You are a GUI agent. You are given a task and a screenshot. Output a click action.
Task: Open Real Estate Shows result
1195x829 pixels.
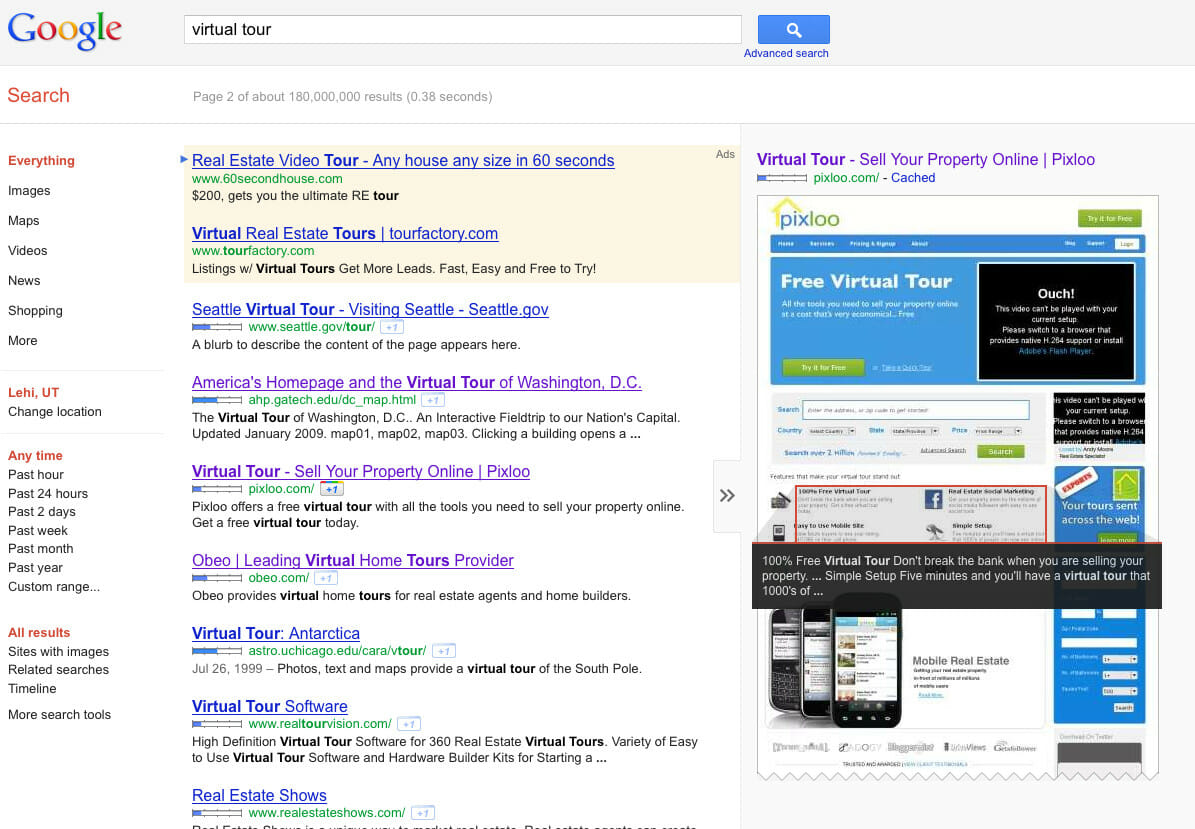pos(259,796)
